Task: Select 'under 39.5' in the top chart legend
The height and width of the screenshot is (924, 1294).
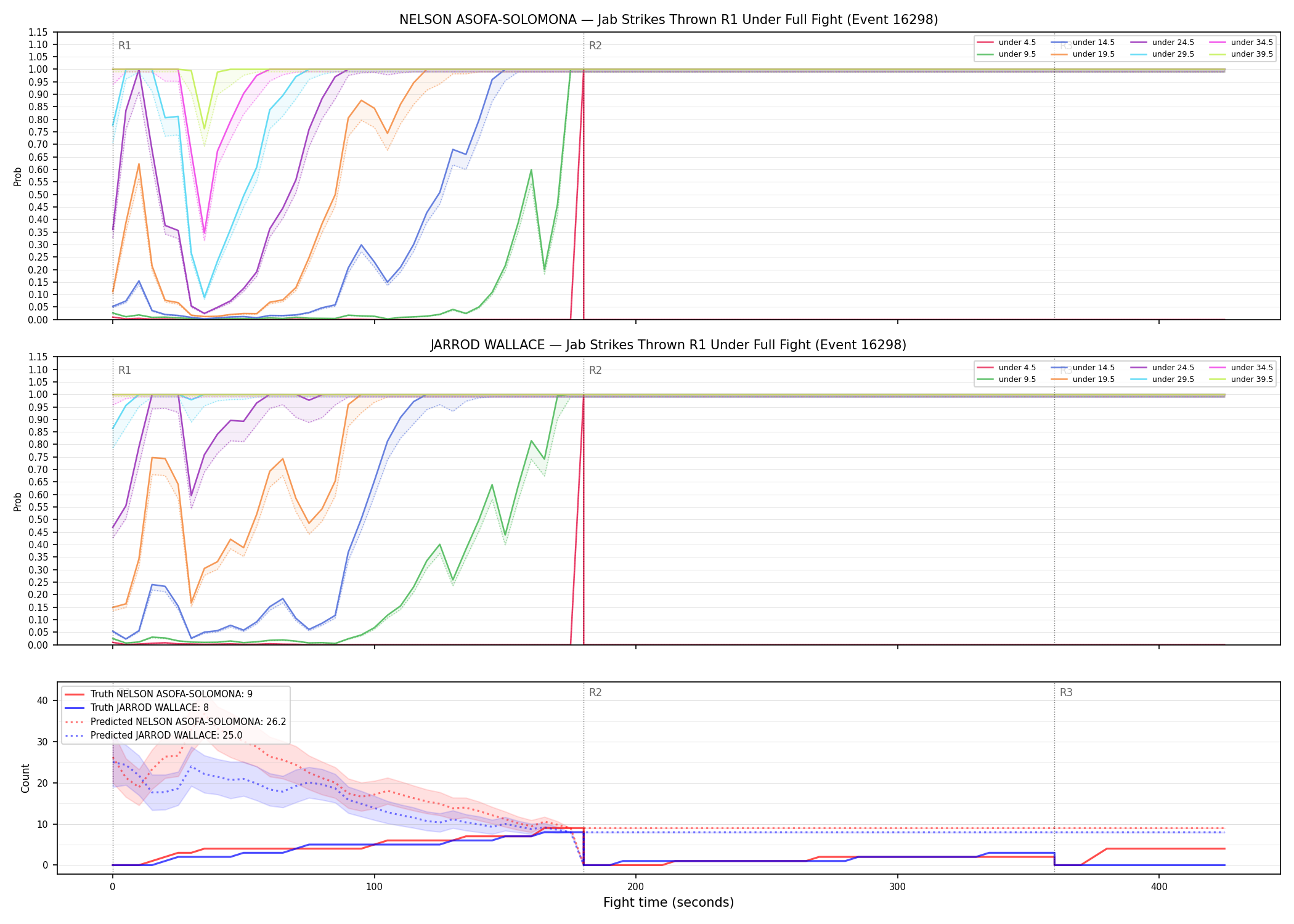Action: click(x=1241, y=54)
